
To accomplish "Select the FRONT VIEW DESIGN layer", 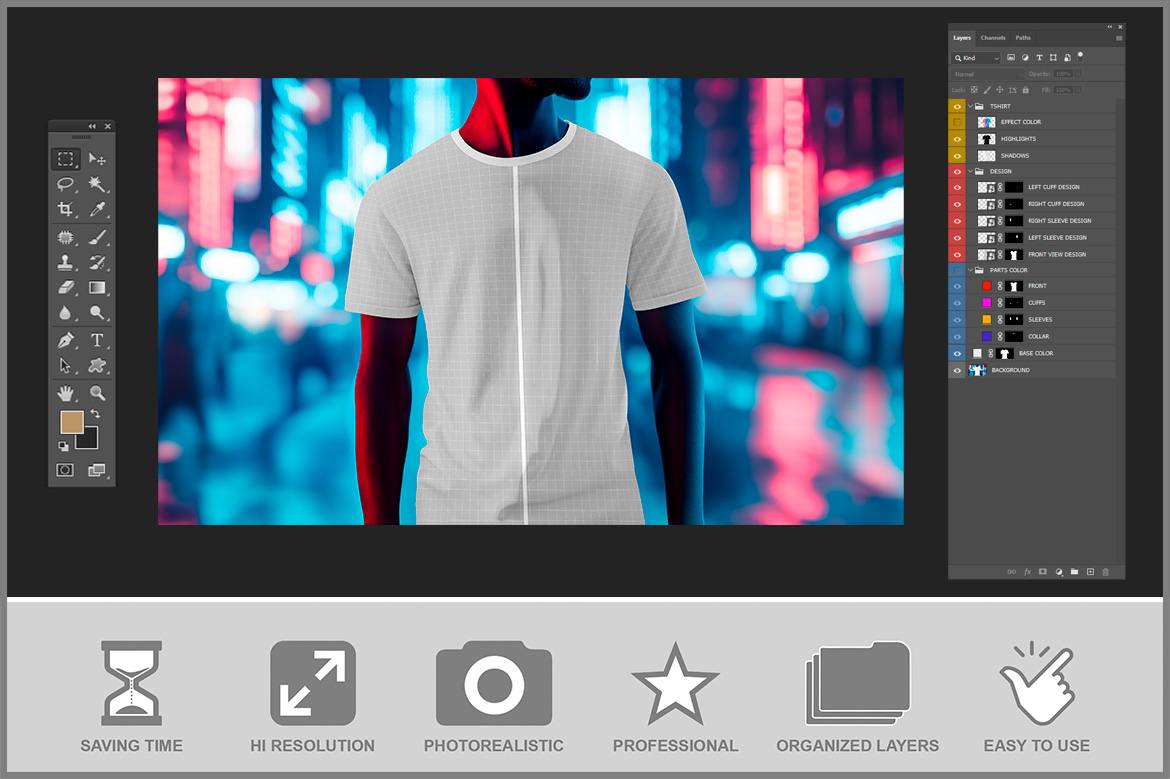I will point(1056,254).
